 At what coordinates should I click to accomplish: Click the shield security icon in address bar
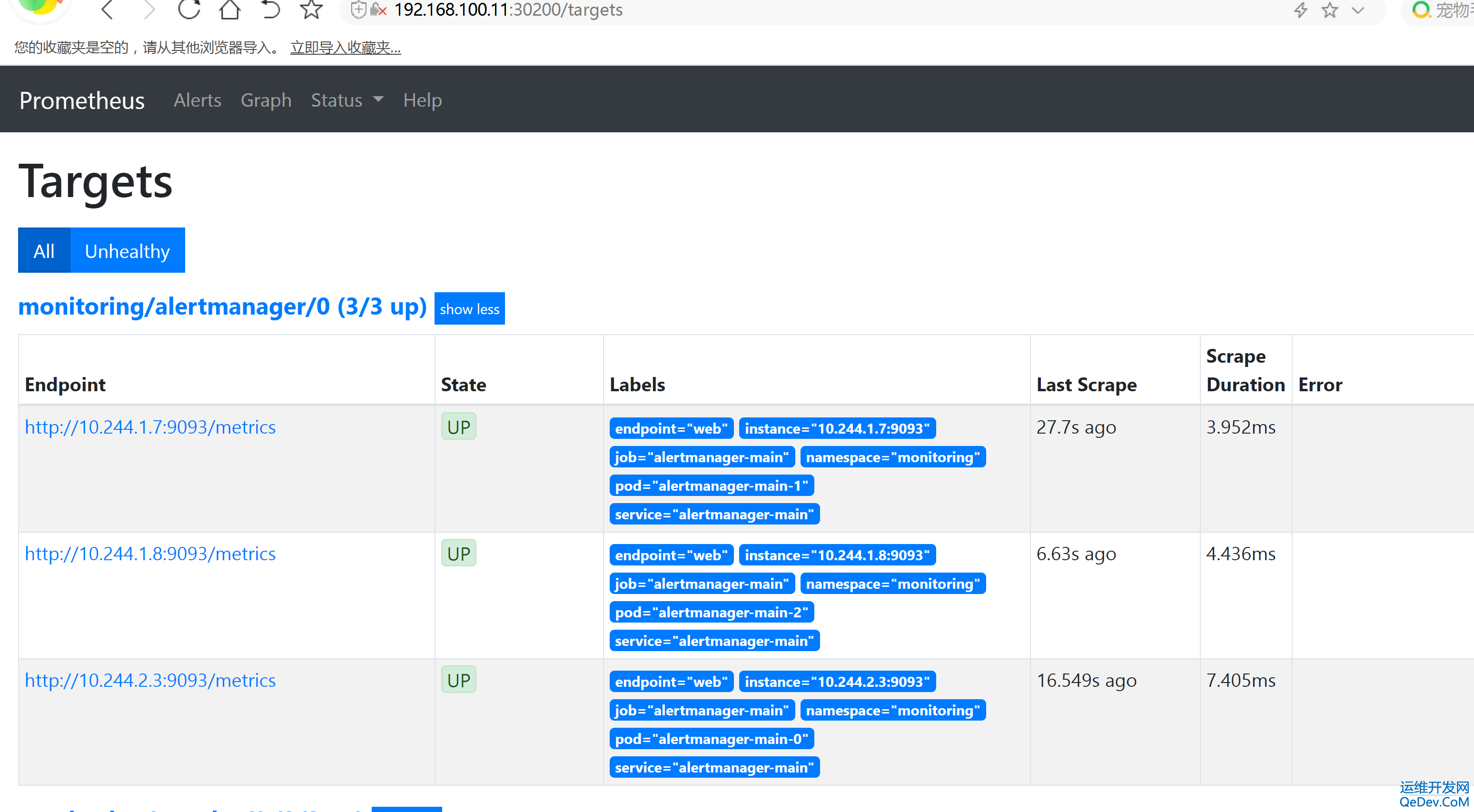(358, 10)
